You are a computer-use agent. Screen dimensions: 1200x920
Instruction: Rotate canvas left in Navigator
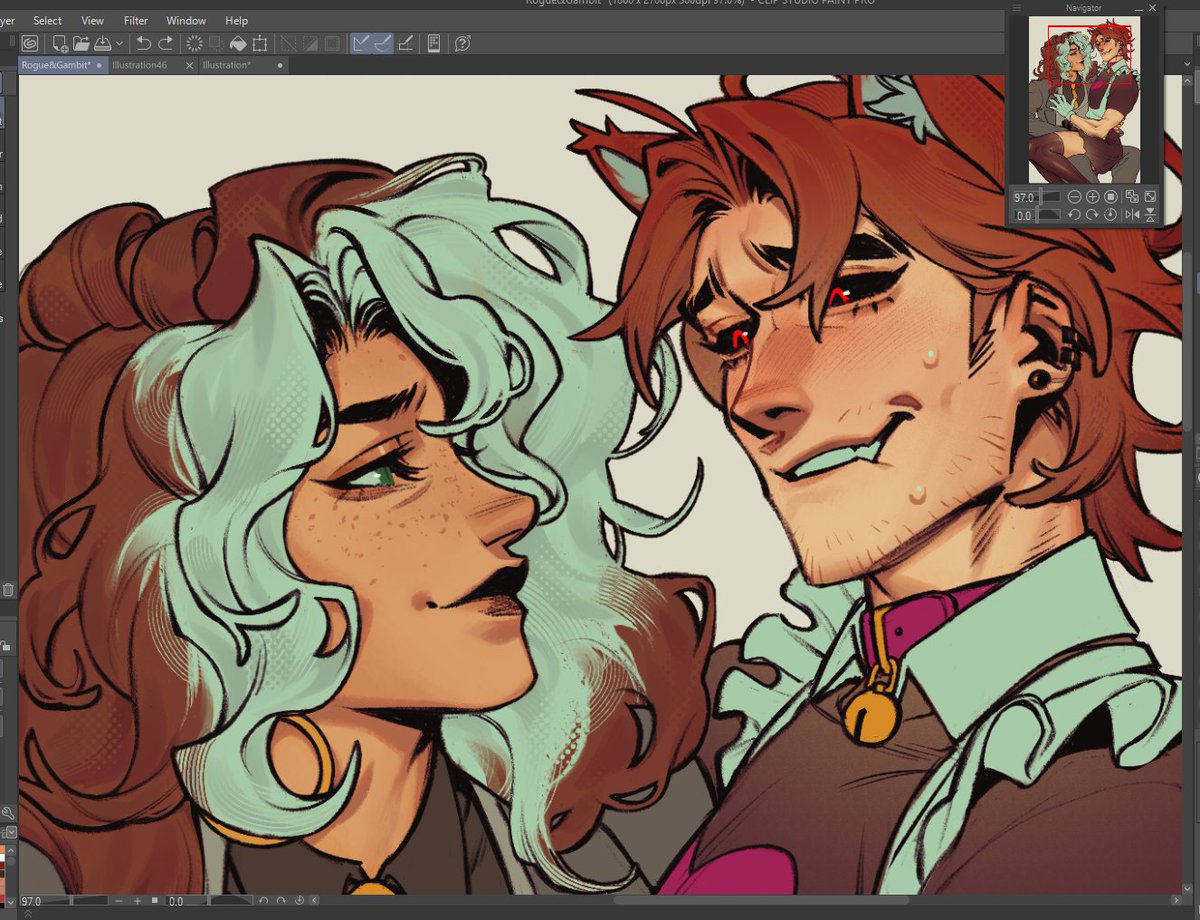pos(1075,215)
